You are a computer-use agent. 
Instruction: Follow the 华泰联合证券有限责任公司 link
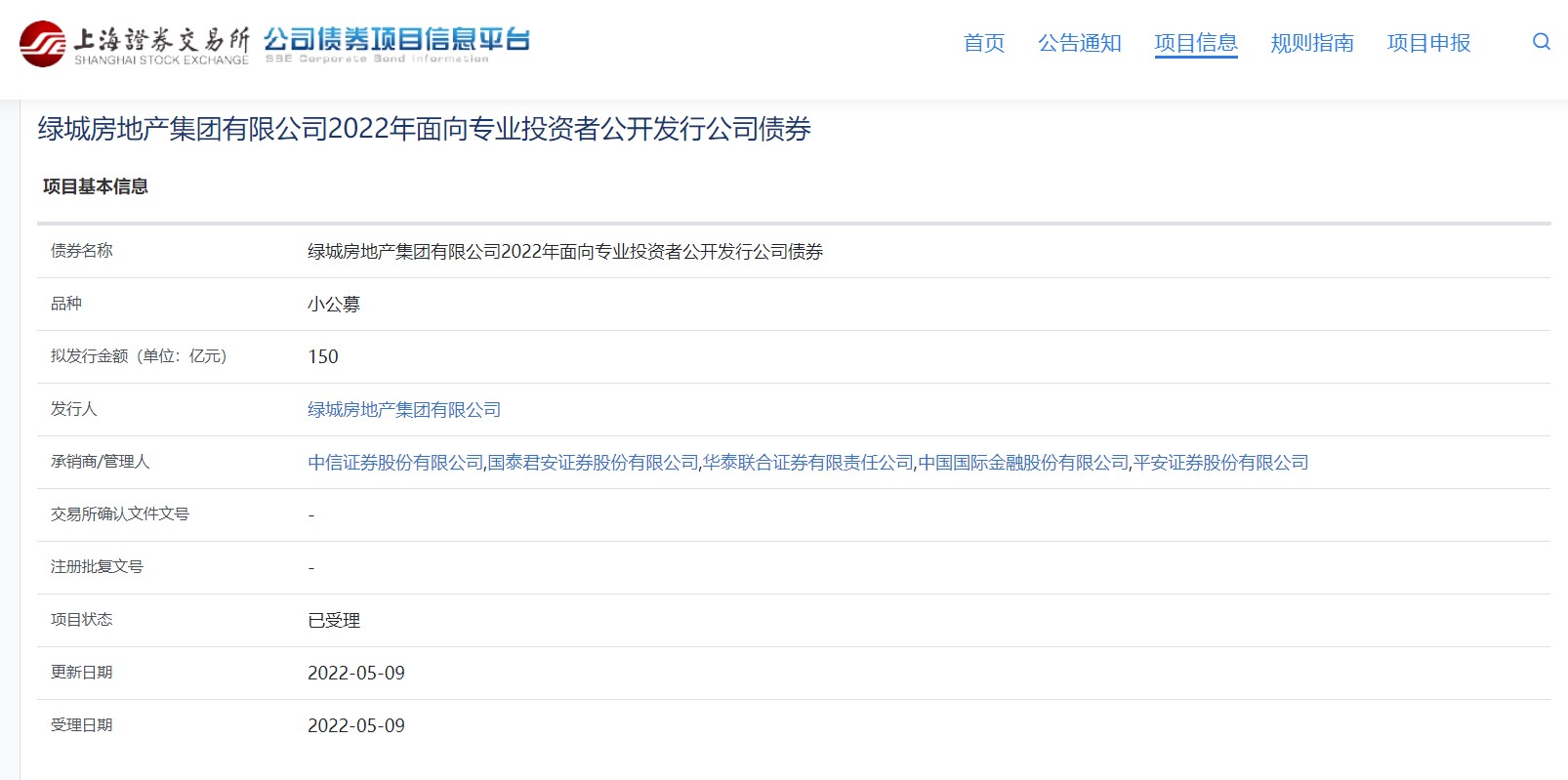point(808,463)
